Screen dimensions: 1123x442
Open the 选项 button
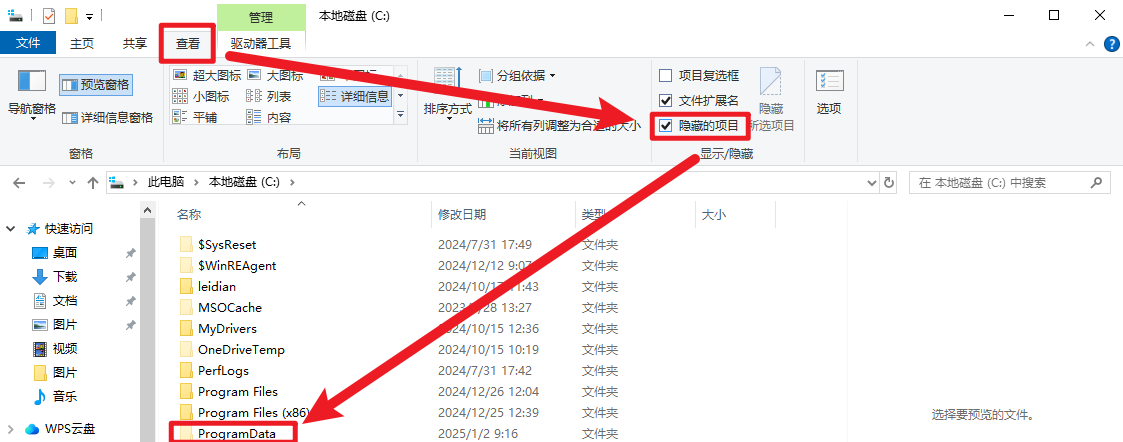829,93
